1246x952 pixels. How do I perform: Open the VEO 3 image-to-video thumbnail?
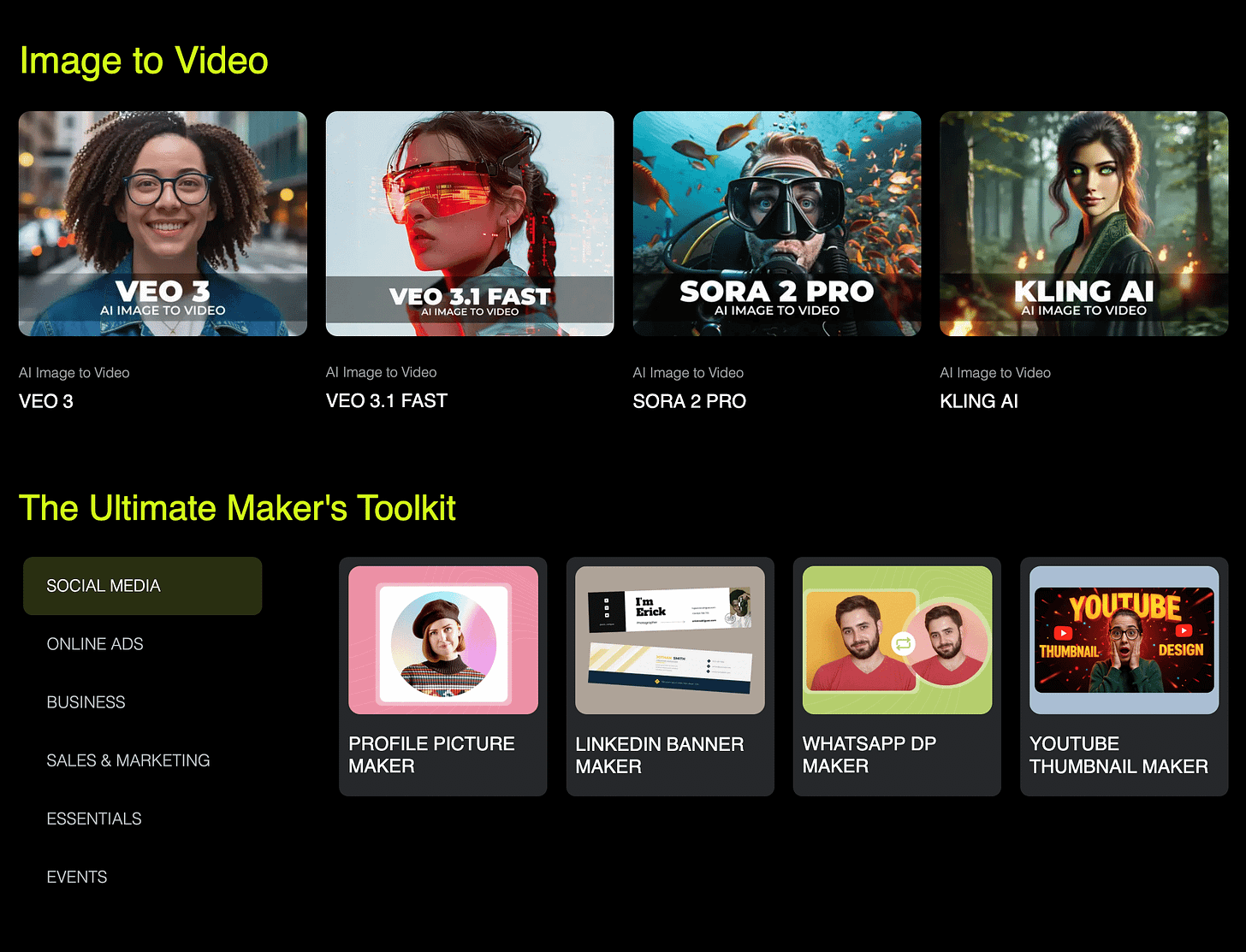pyautogui.click(x=163, y=223)
